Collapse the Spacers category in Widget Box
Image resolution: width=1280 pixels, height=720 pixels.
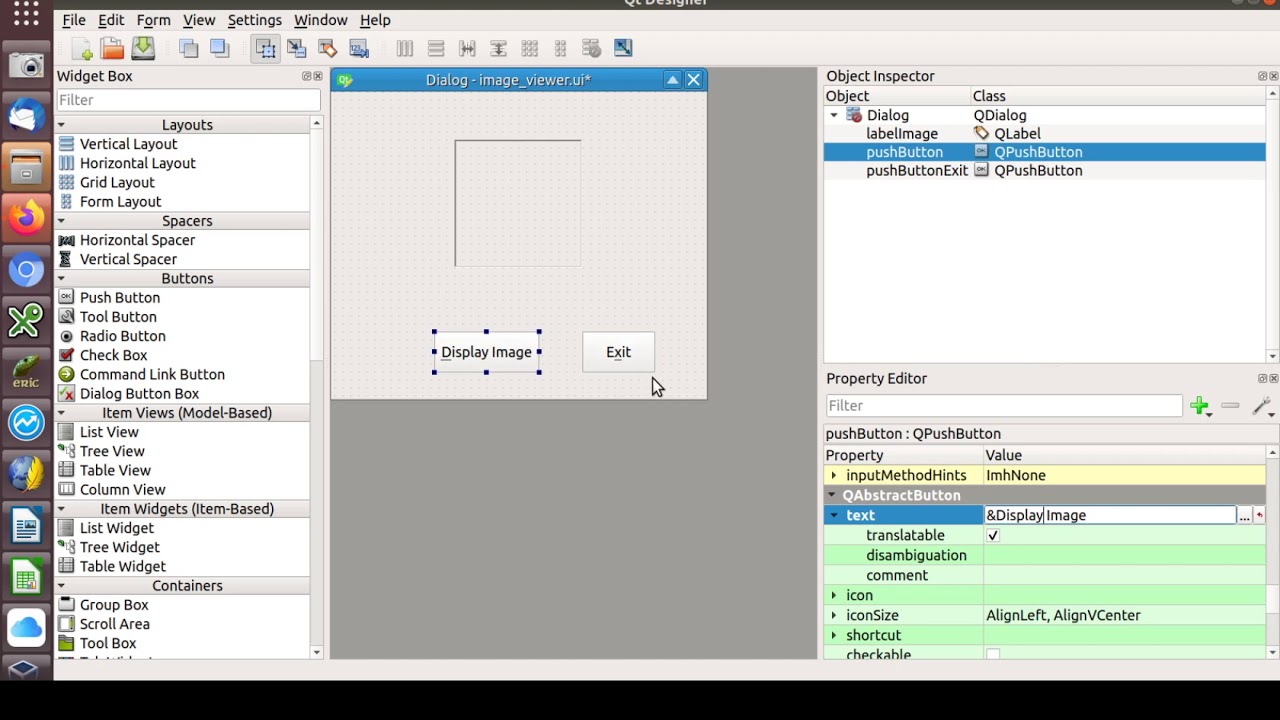61,221
